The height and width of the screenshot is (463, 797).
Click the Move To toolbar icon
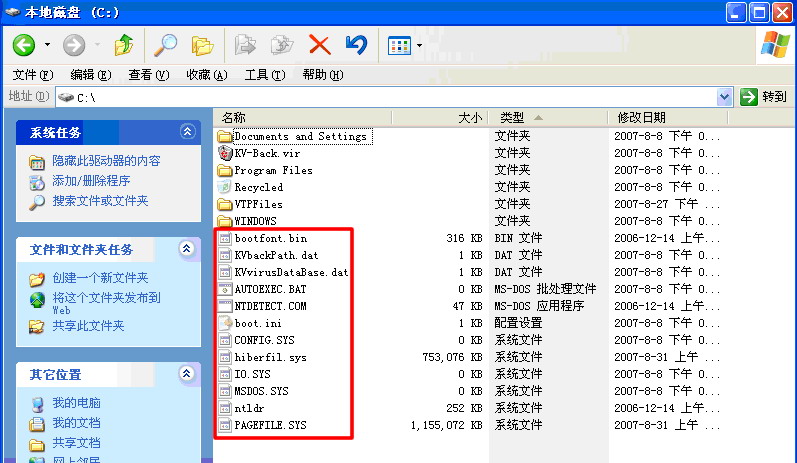coord(245,45)
